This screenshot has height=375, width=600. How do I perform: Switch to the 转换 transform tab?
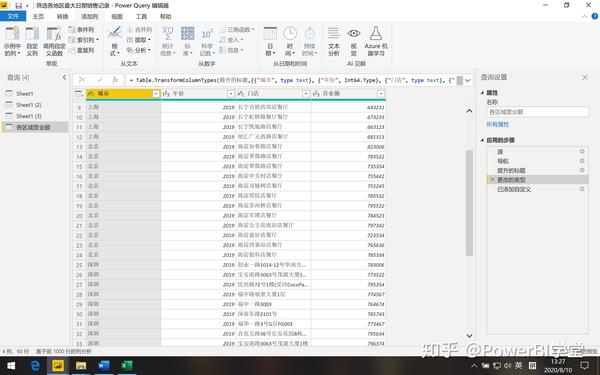click(x=62, y=16)
